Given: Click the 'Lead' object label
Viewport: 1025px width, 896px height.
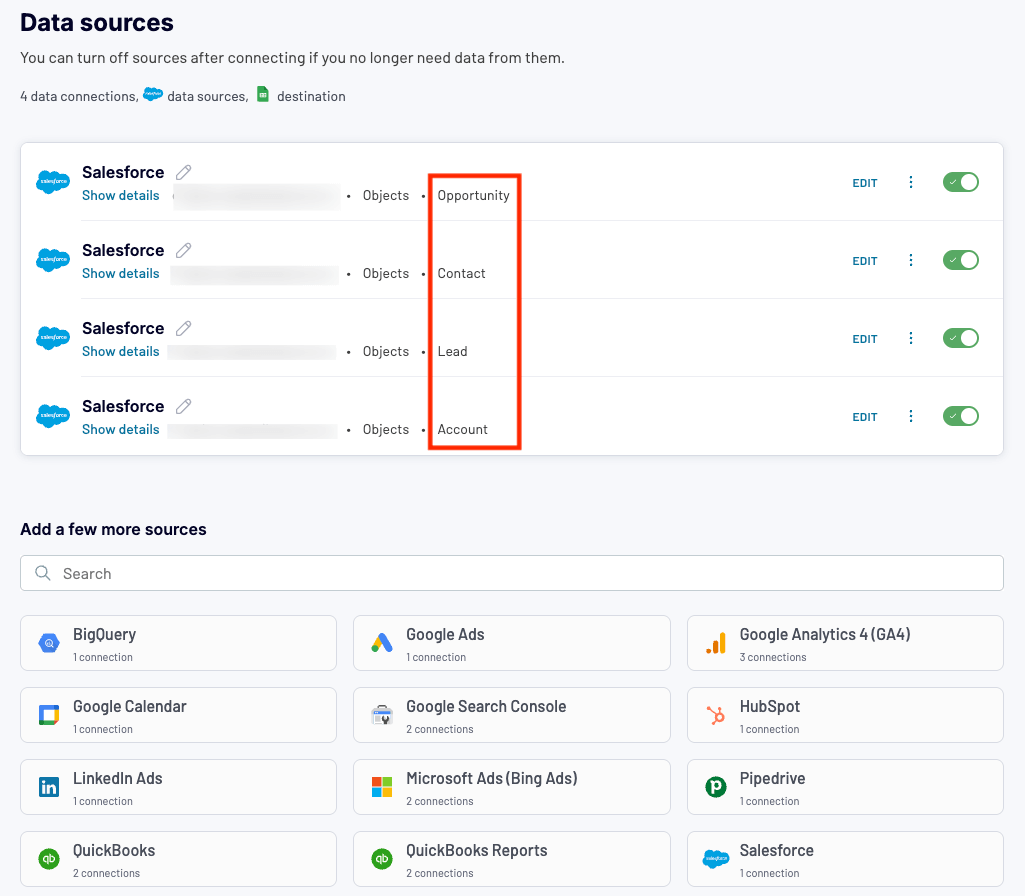Looking at the screenshot, I should [452, 351].
